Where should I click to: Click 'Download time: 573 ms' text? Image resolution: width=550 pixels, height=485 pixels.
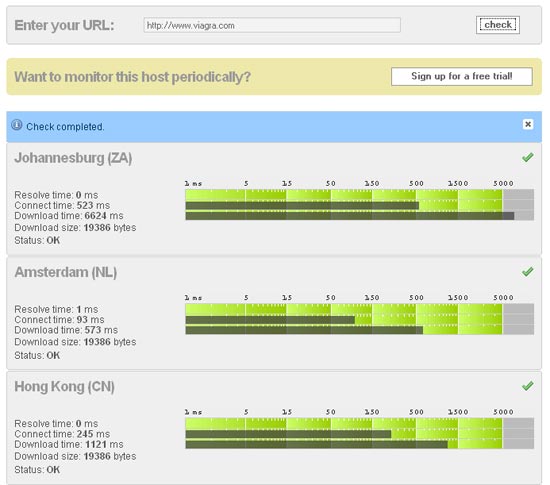tap(66, 330)
